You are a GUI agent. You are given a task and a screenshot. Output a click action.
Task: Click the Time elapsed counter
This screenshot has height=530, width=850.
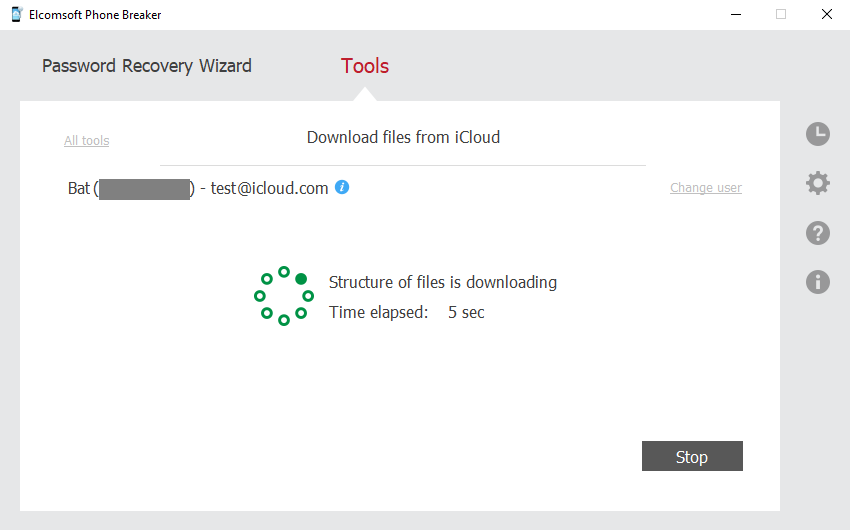407,312
